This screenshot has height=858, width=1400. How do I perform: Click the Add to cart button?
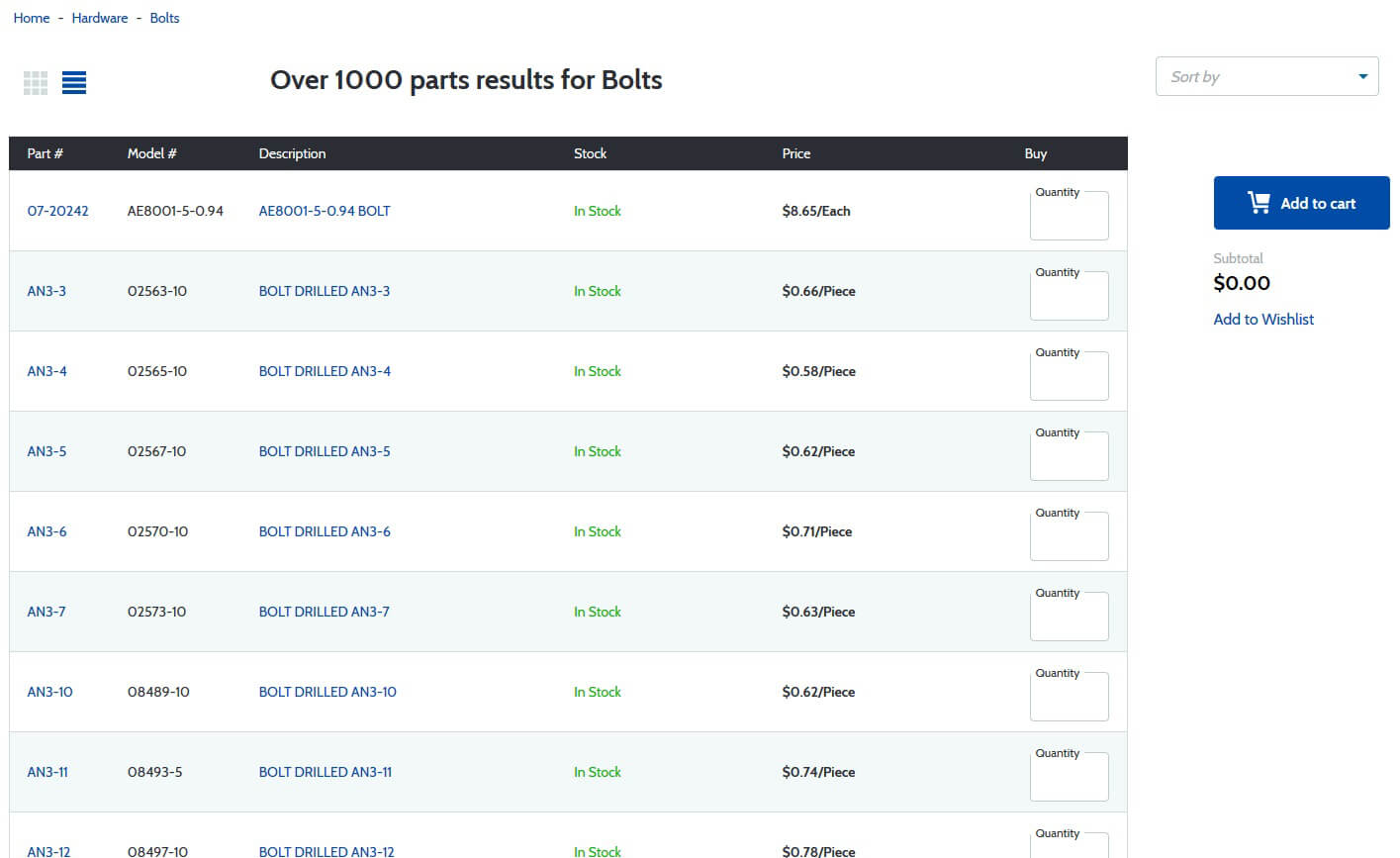pyautogui.click(x=1301, y=203)
